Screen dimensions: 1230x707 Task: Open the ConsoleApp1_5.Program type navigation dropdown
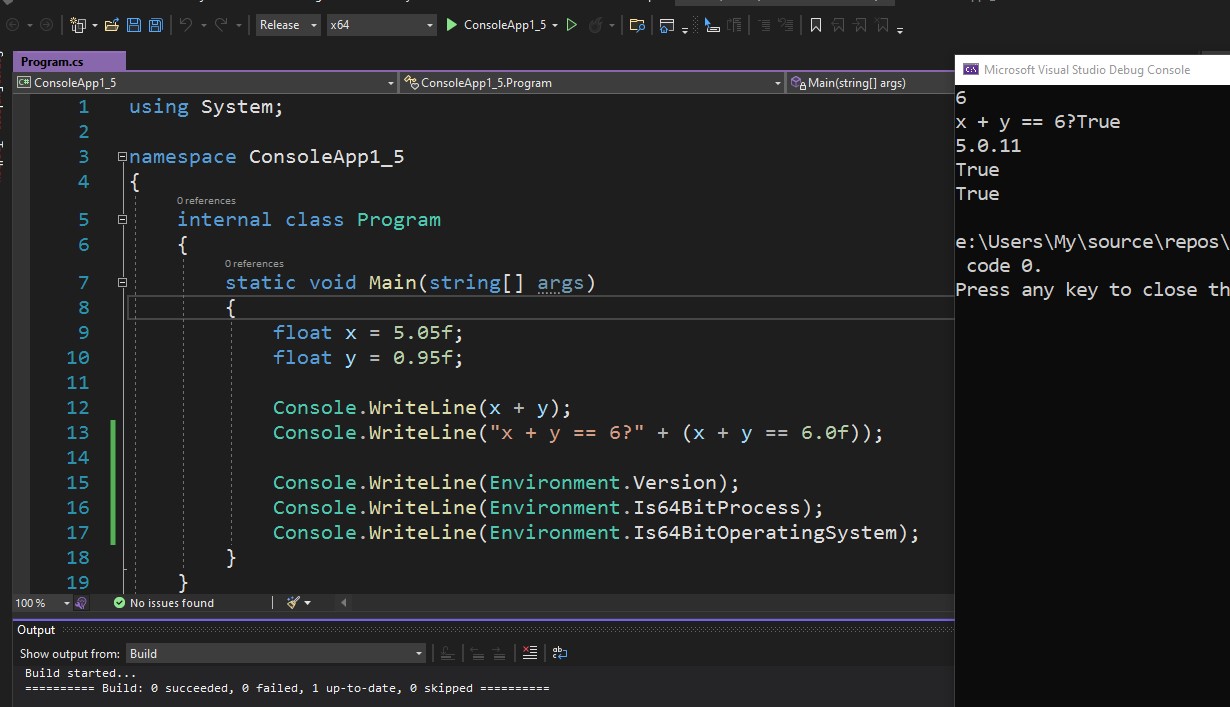[x=591, y=83]
